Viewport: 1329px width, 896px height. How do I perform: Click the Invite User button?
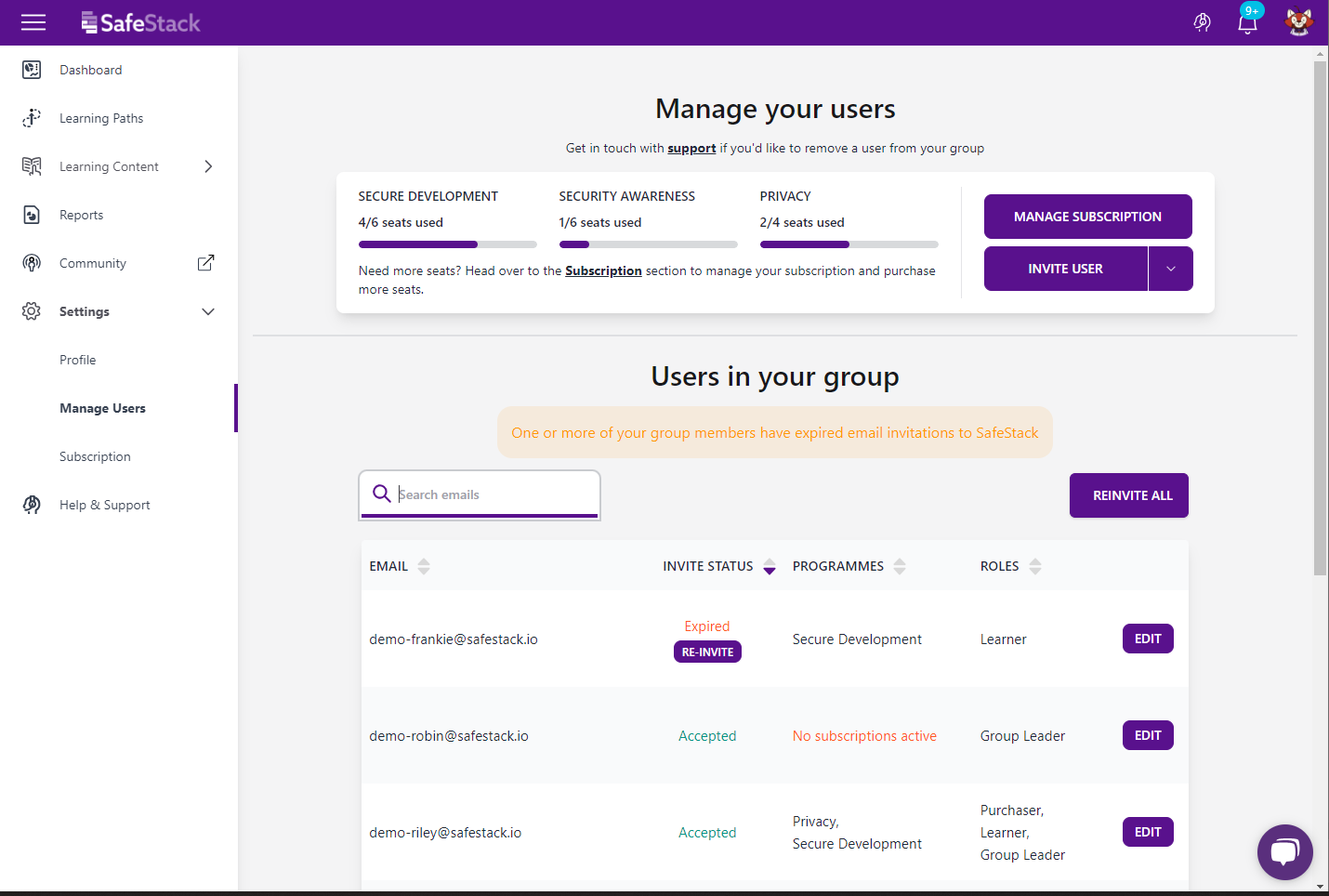click(1066, 269)
